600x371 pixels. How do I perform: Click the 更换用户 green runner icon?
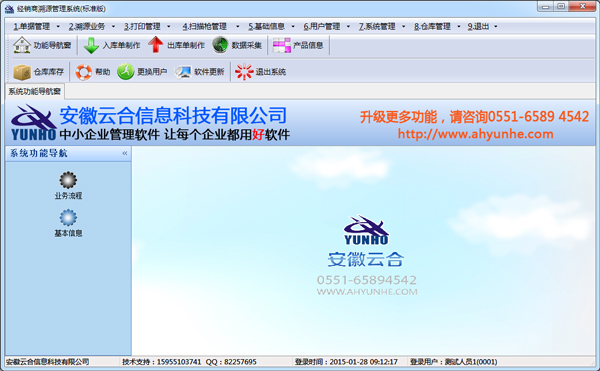coord(125,72)
